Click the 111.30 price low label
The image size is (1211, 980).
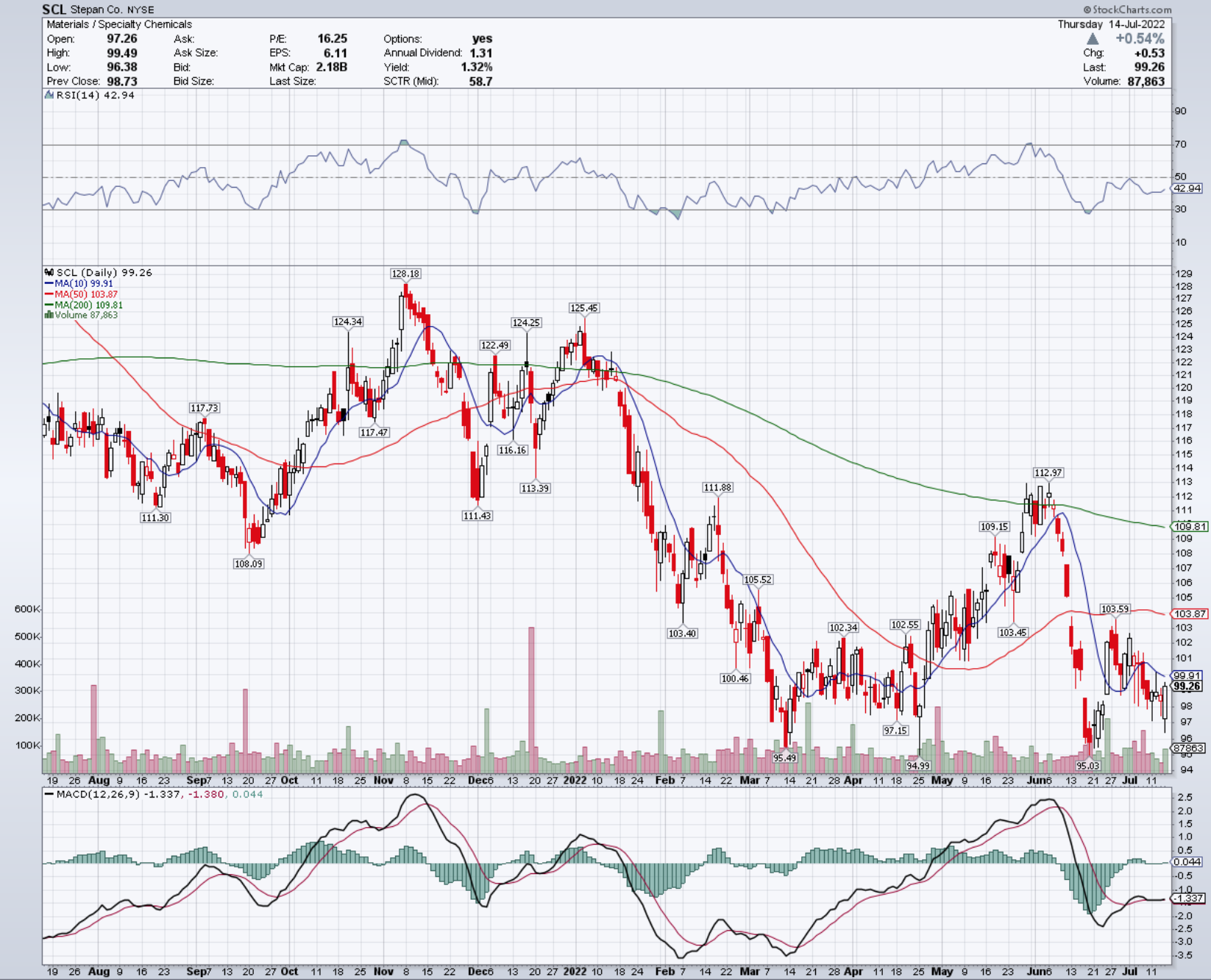point(155,517)
